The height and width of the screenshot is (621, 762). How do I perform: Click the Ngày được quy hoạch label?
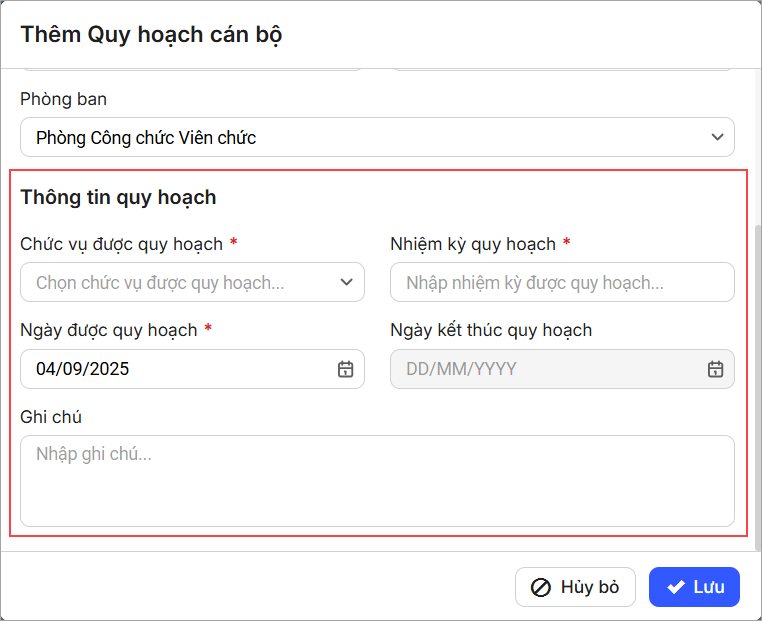click(x=109, y=330)
